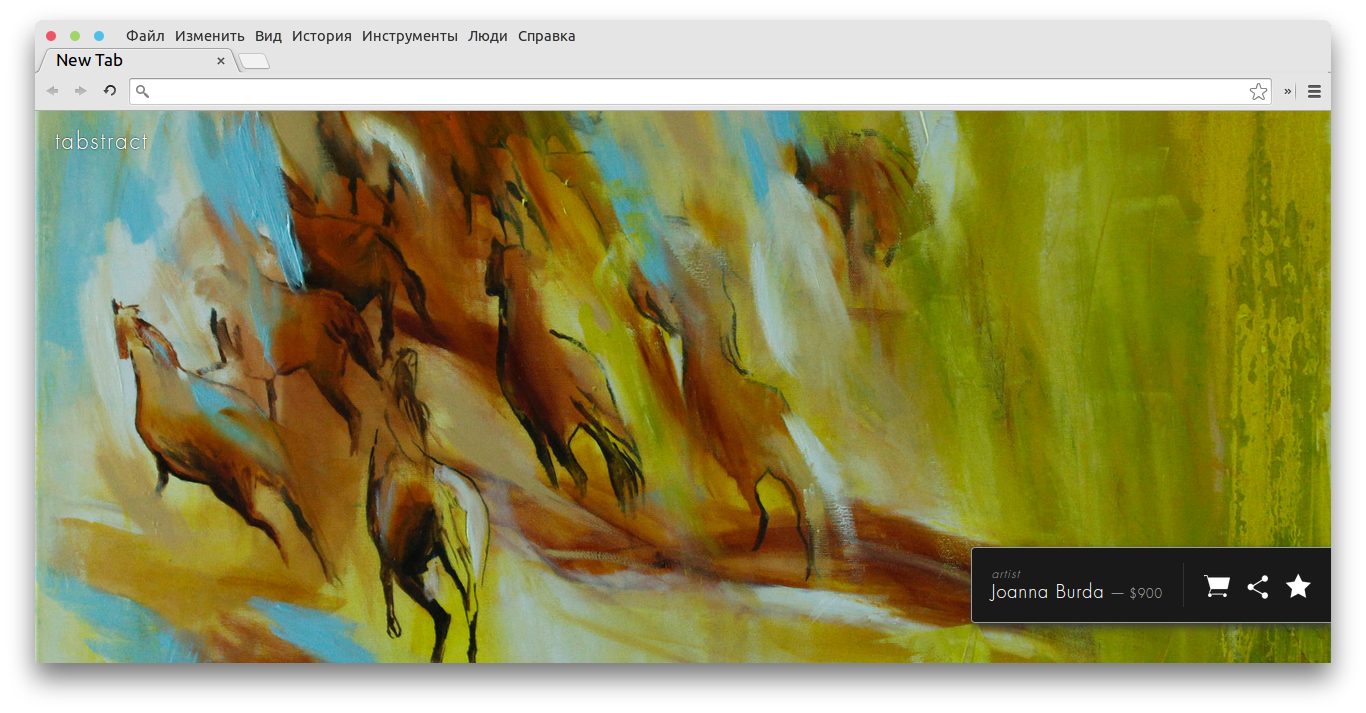Share the artwork via share icon

1258,587
